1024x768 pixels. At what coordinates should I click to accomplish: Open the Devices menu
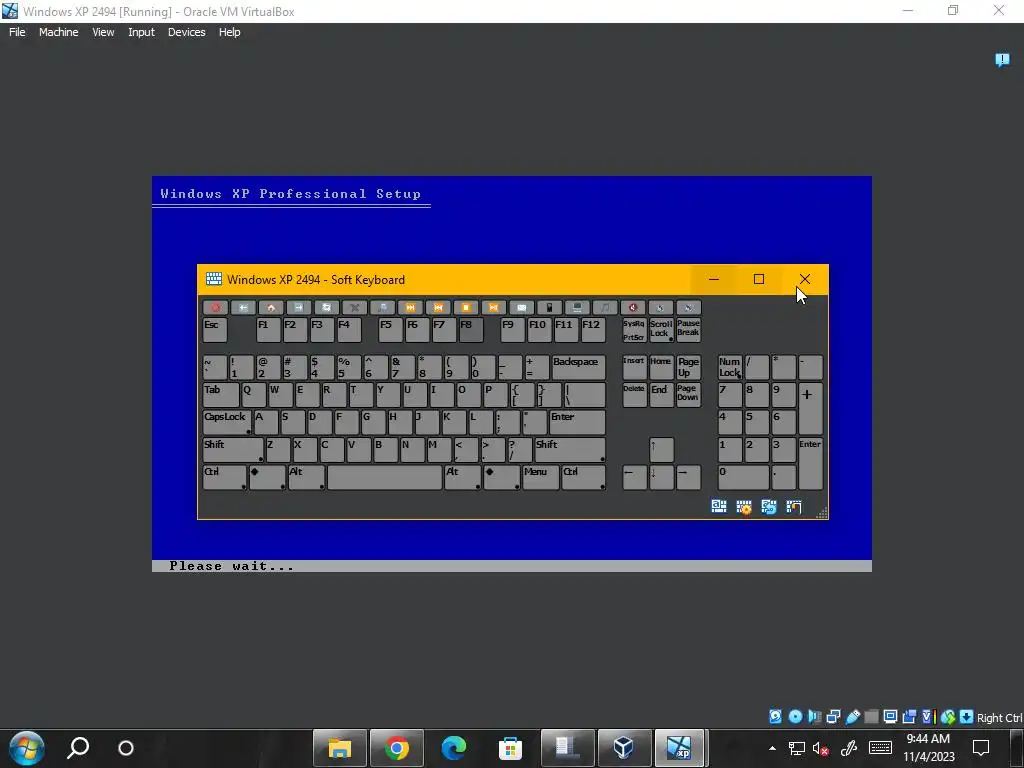click(x=186, y=32)
